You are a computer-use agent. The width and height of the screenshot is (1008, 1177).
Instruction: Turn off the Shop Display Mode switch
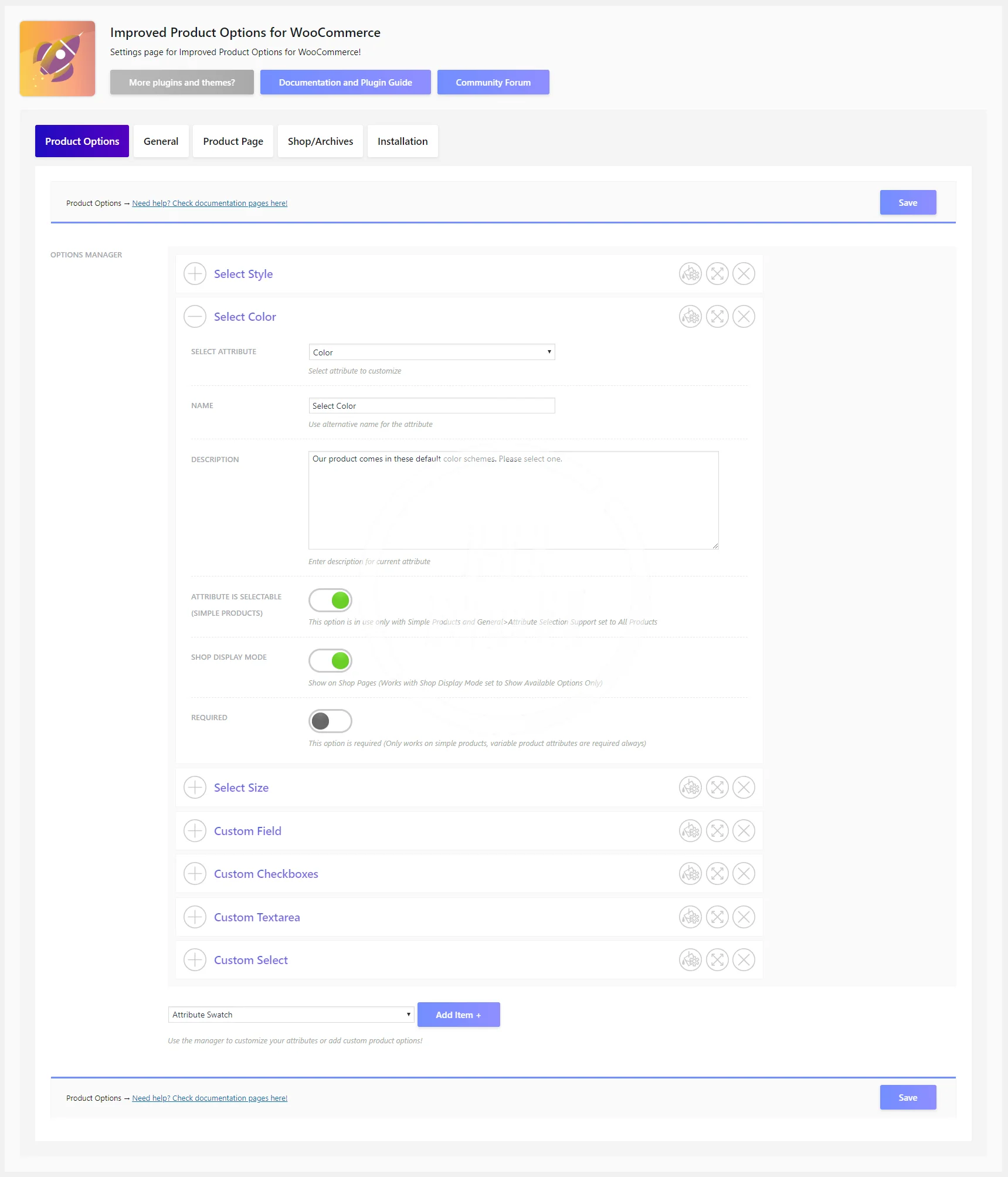pos(330,661)
